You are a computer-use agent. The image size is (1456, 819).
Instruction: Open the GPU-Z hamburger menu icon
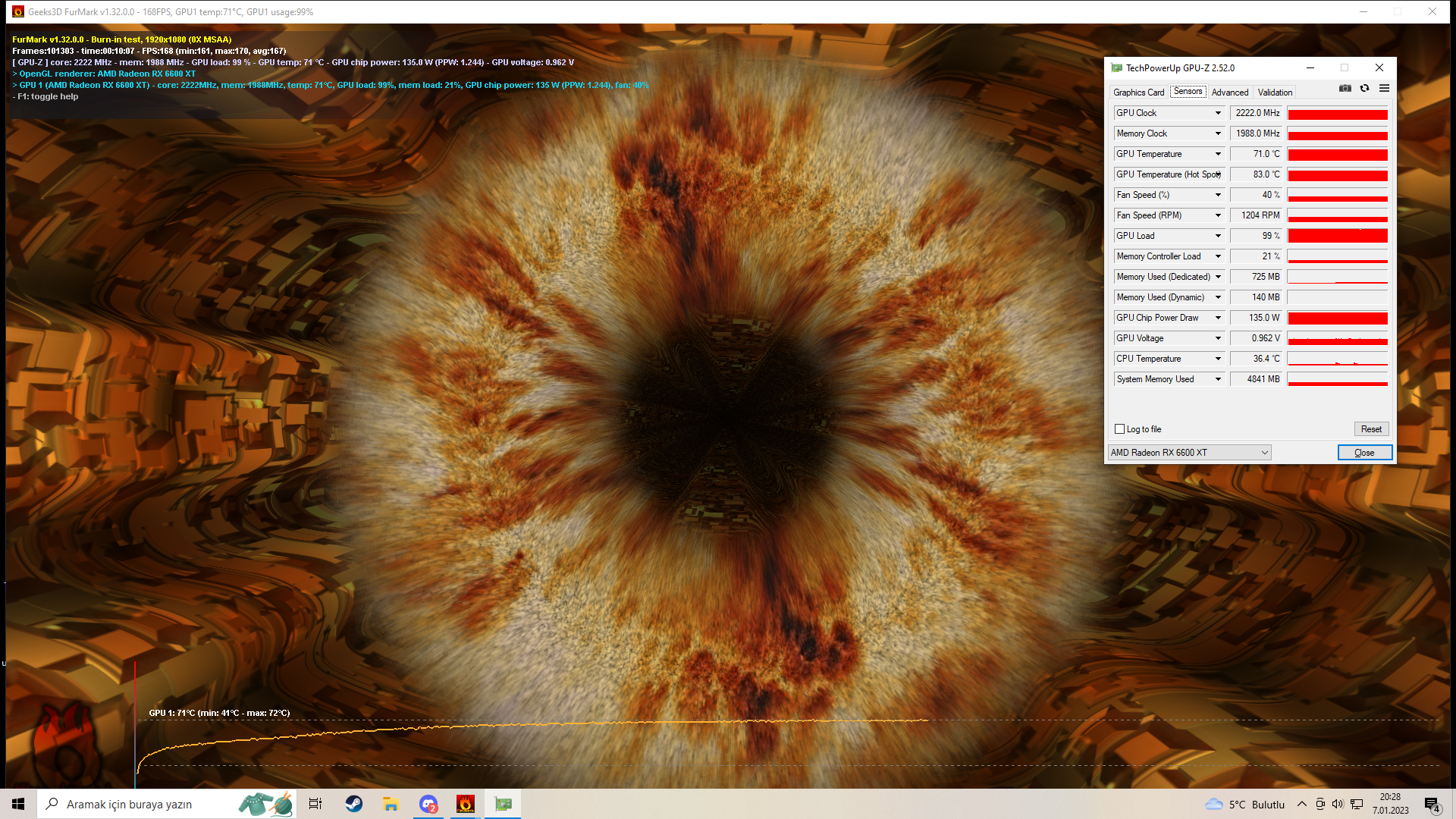pos(1384,89)
